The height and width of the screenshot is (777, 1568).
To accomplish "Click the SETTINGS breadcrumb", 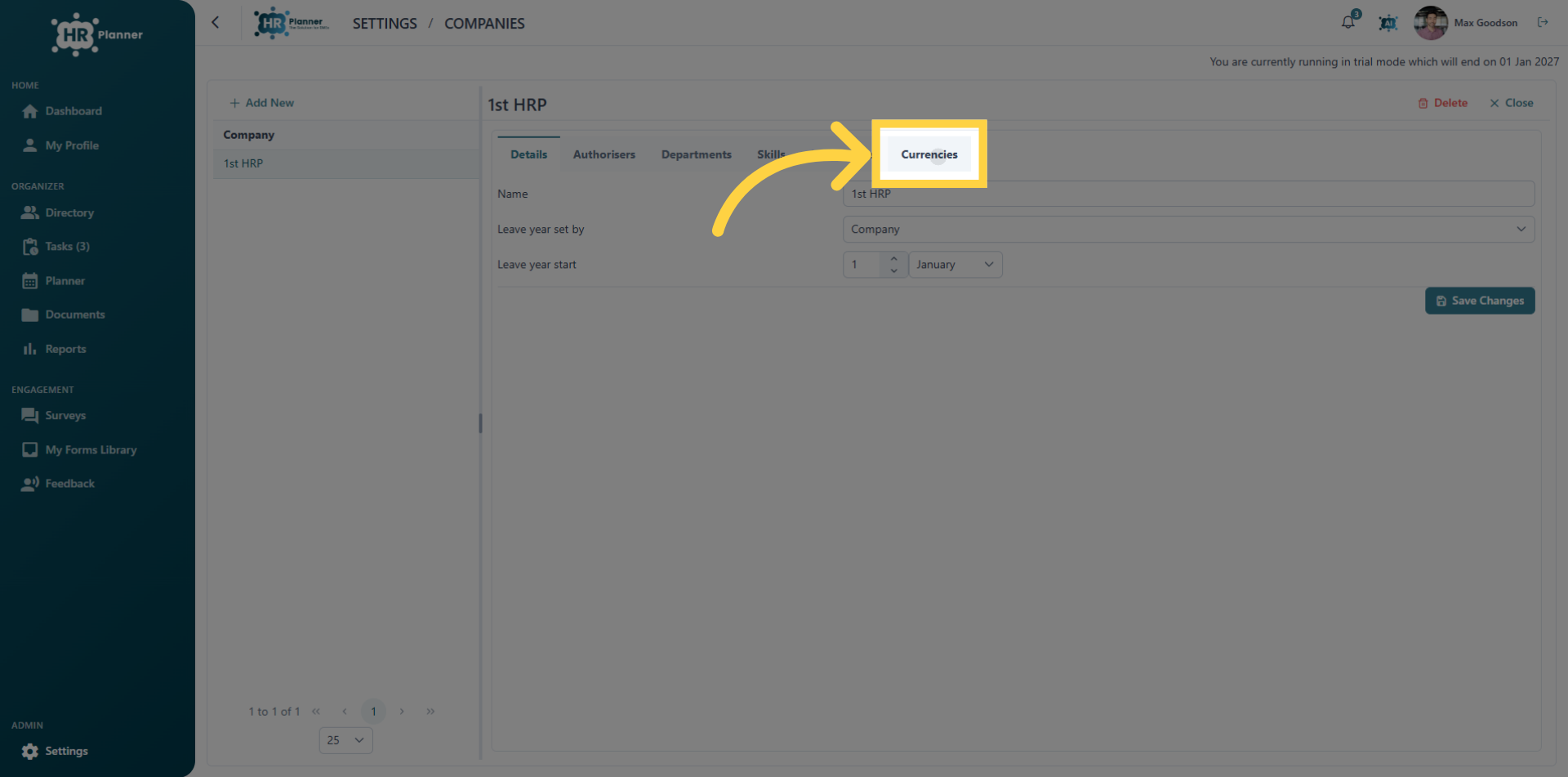I will coord(385,24).
